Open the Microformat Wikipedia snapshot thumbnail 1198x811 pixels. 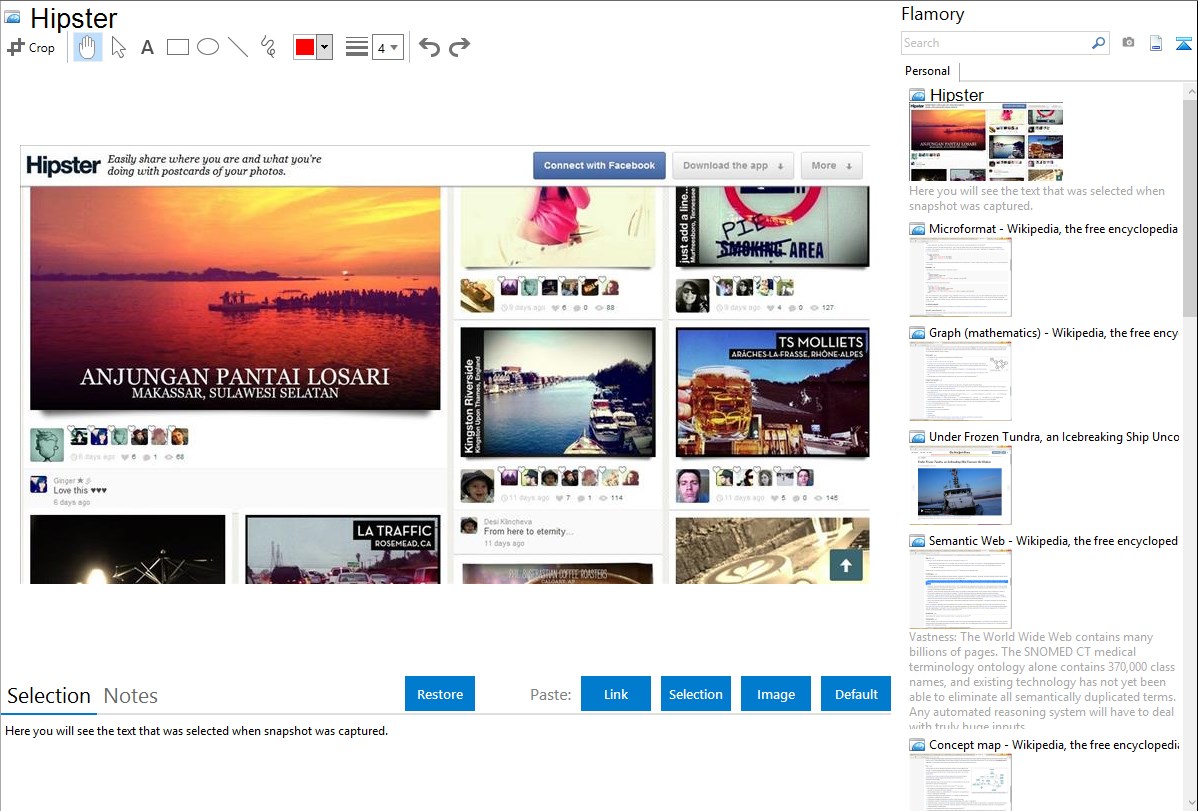tap(960, 277)
